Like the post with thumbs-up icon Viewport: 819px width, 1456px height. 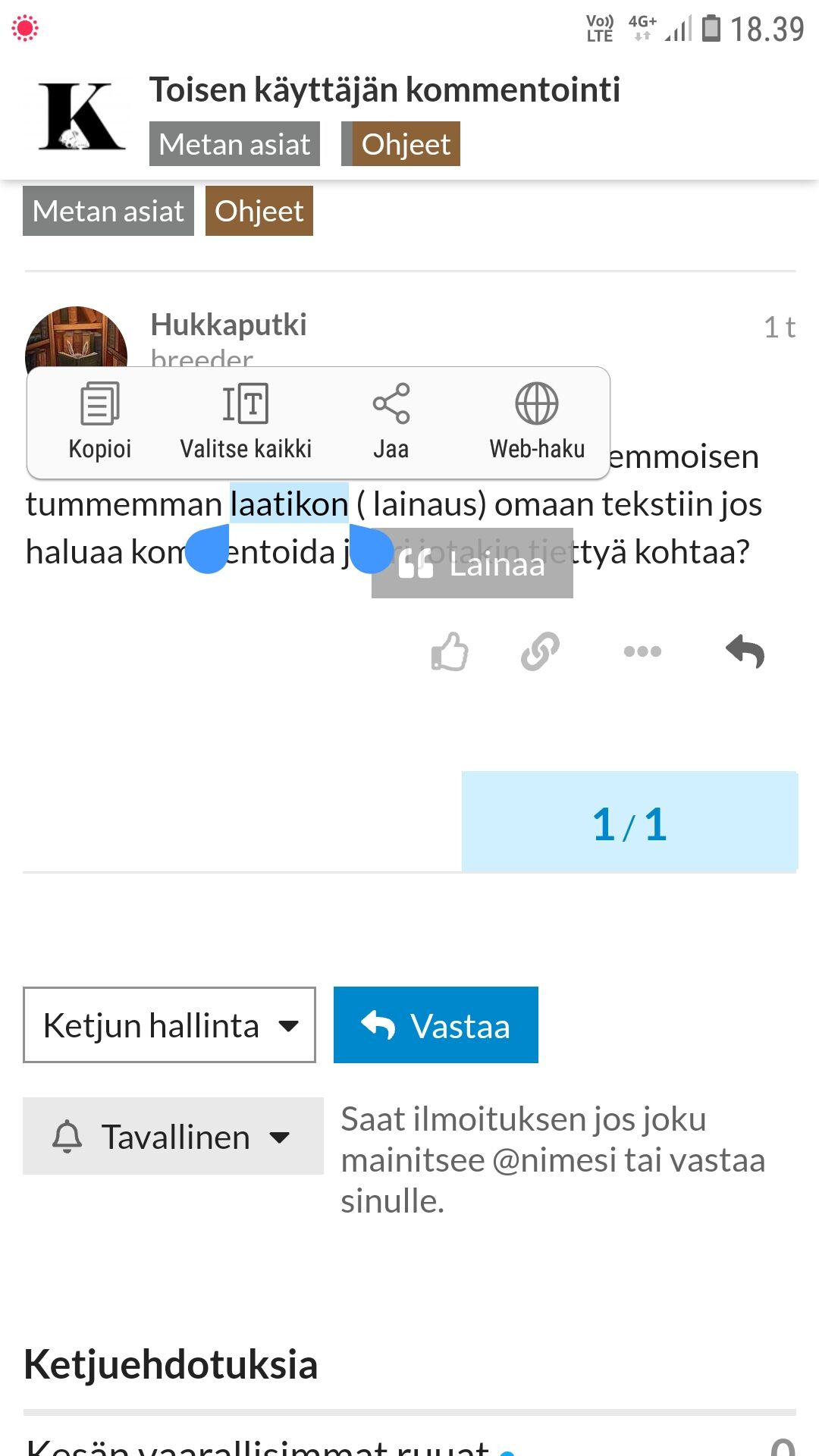click(x=450, y=651)
